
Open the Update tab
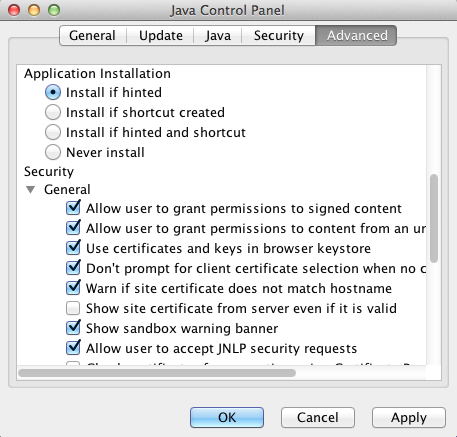point(161,35)
